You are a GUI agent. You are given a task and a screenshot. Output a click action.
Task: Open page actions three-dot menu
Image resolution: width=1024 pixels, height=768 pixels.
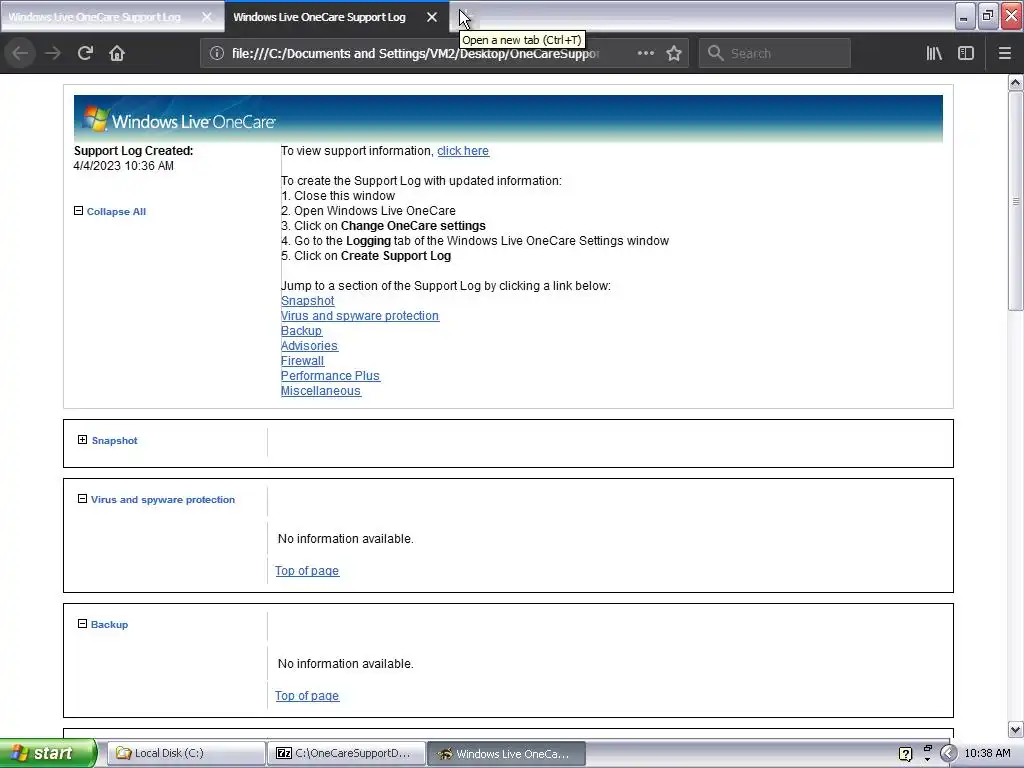click(645, 53)
